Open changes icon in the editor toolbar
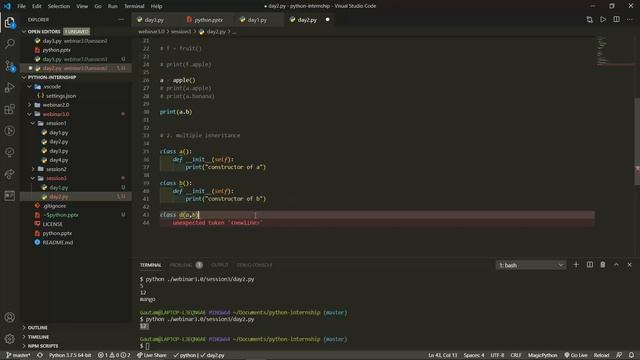Image resolution: width=640 pixels, height=360 pixels. click(589, 20)
